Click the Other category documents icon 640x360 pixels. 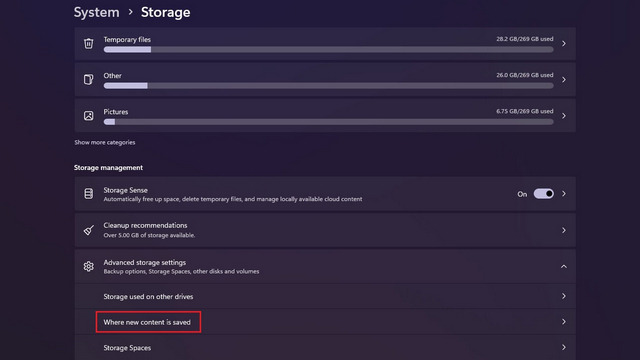[89, 79]
